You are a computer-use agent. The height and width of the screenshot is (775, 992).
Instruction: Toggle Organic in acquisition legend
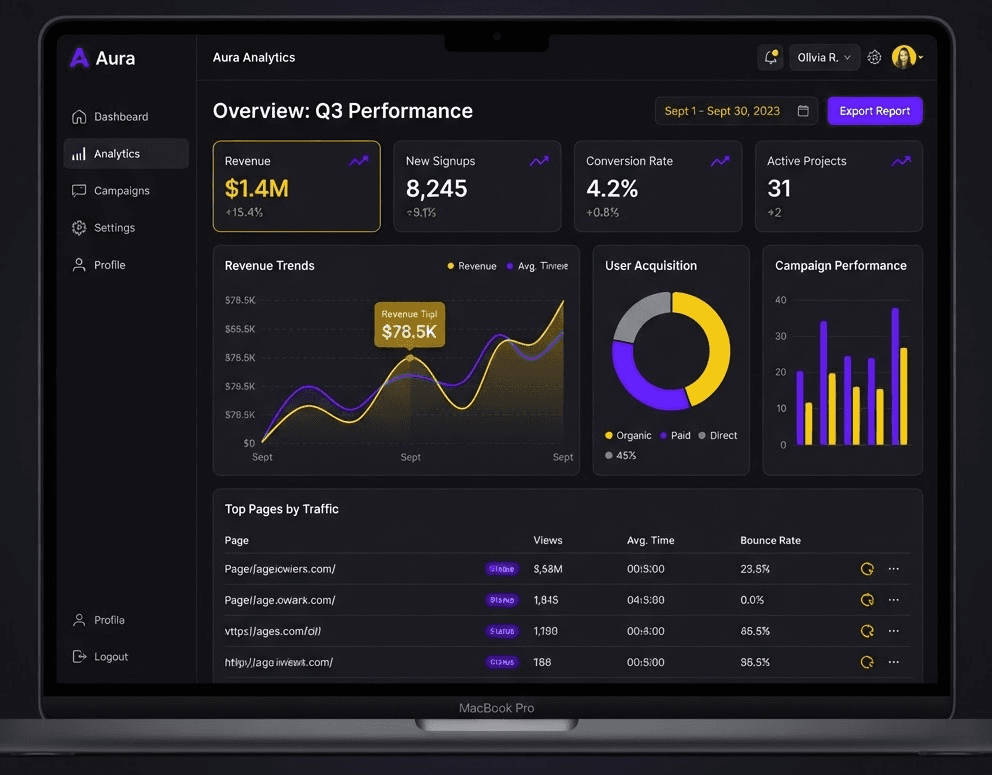628,435
